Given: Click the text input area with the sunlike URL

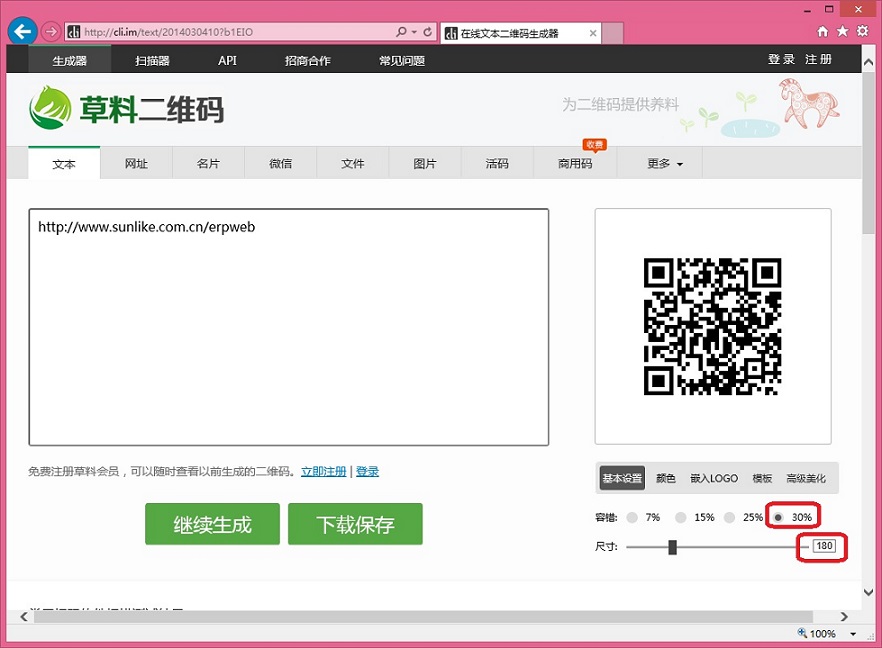Looking at the screenshot, I should 289,327.
